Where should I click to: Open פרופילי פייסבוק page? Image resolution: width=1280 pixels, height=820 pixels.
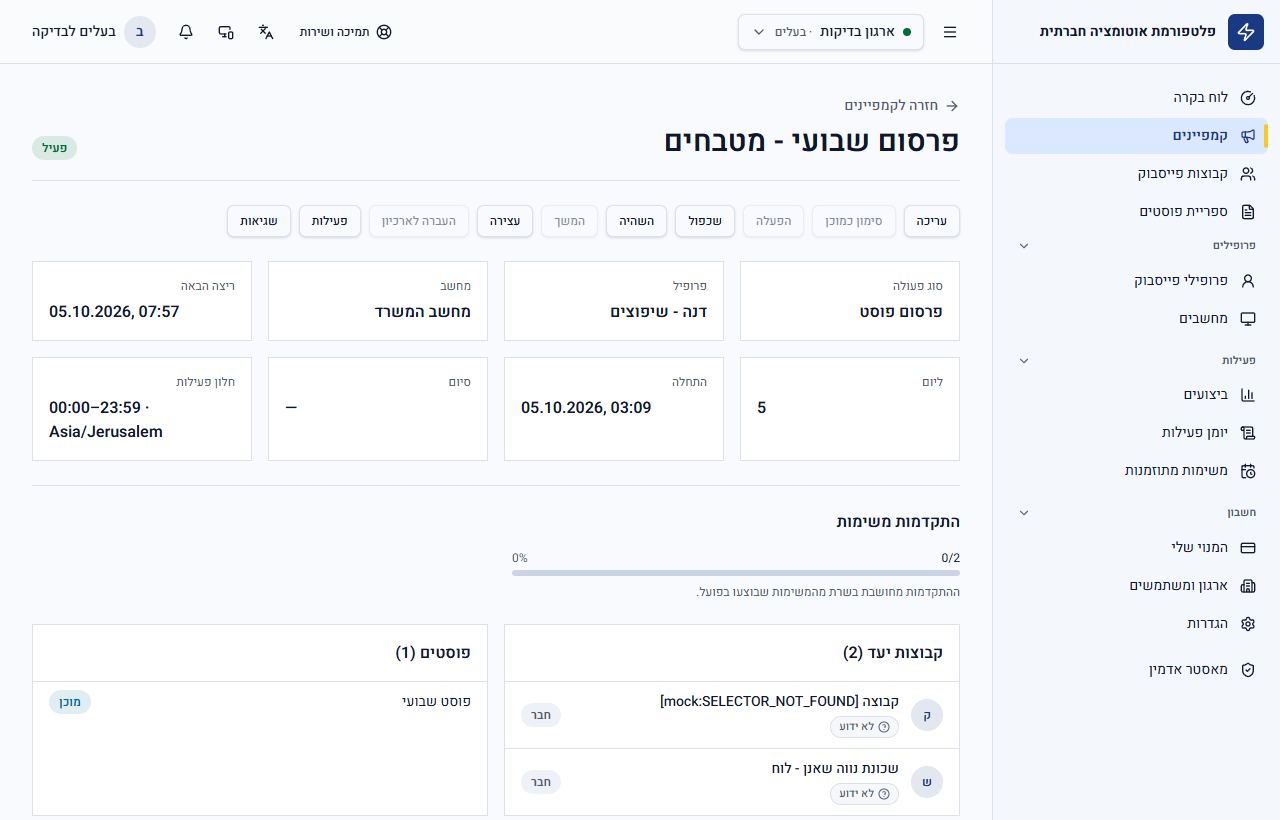point(1136,281)
